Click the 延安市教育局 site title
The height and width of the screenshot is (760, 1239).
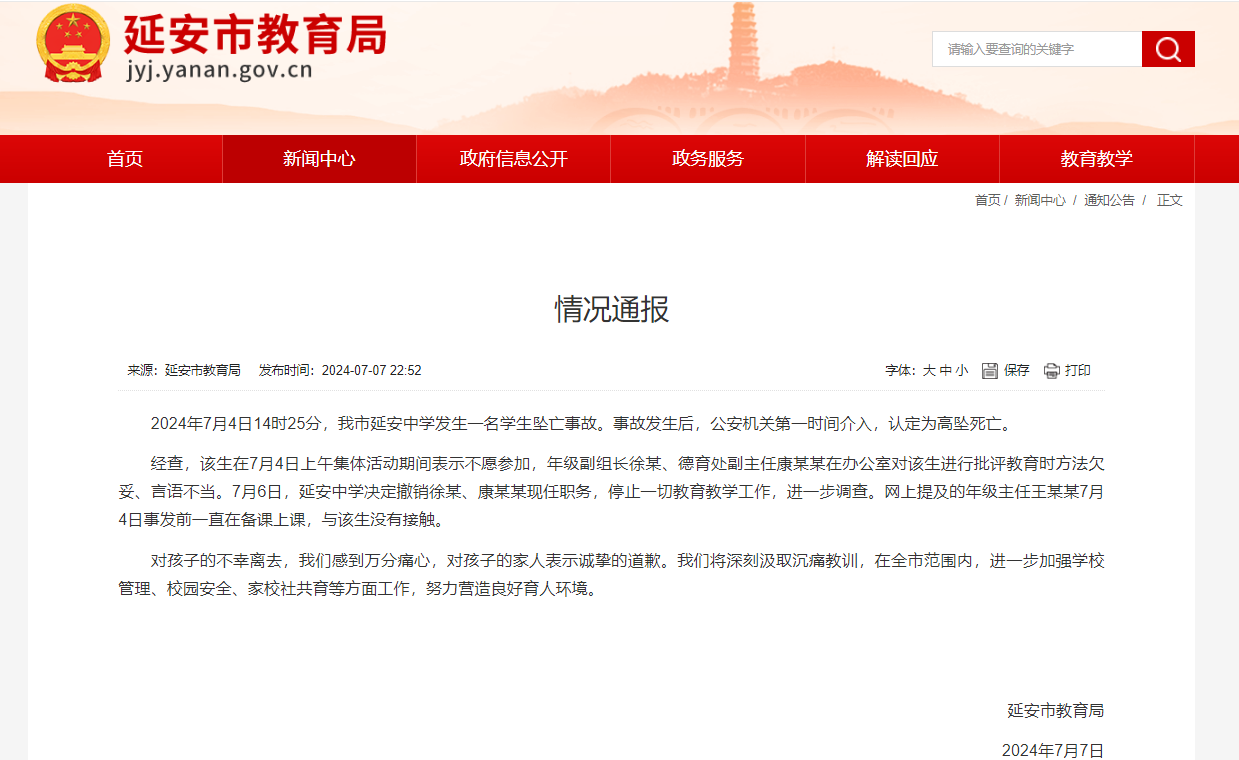255,35
